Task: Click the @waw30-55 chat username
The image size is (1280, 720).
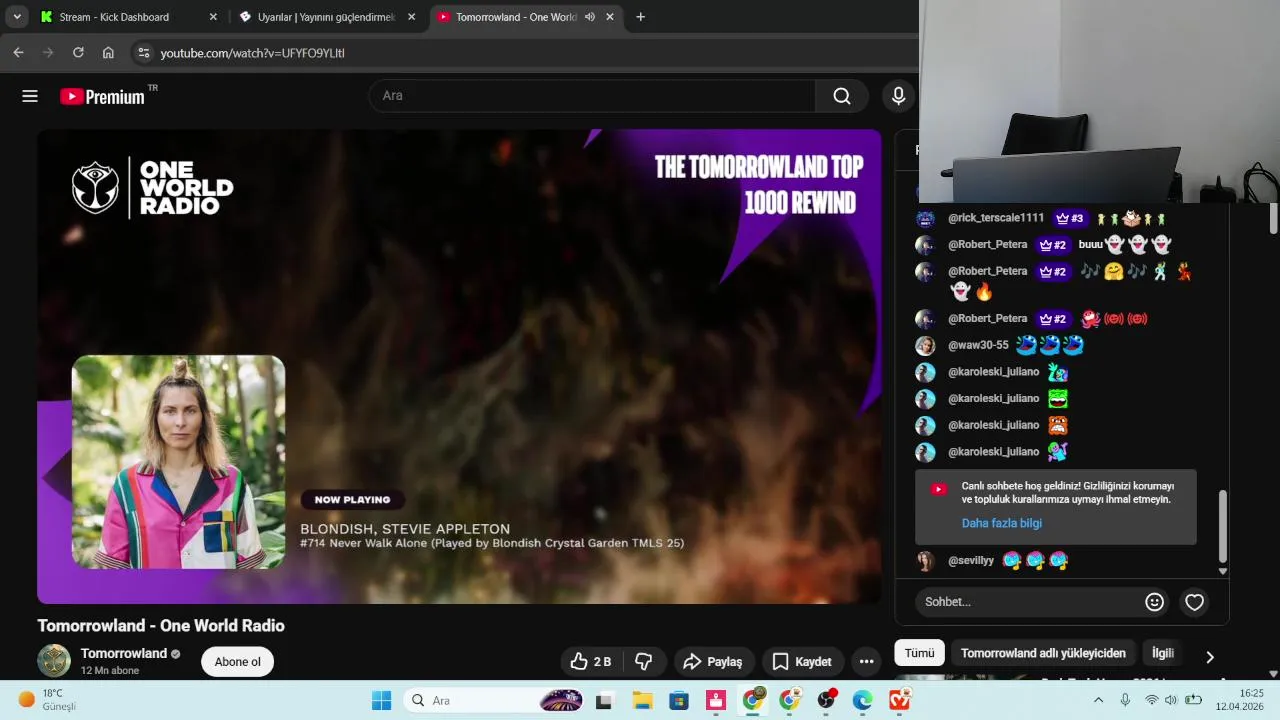Action: pos(978,345)
